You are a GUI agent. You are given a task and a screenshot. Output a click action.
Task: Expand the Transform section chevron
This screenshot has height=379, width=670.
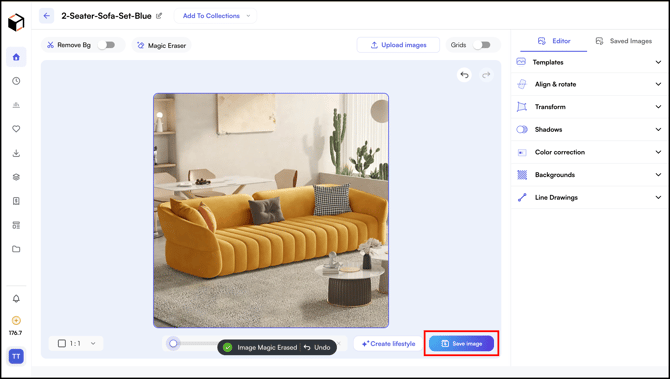pyautogui.click(x=658, y=107)
